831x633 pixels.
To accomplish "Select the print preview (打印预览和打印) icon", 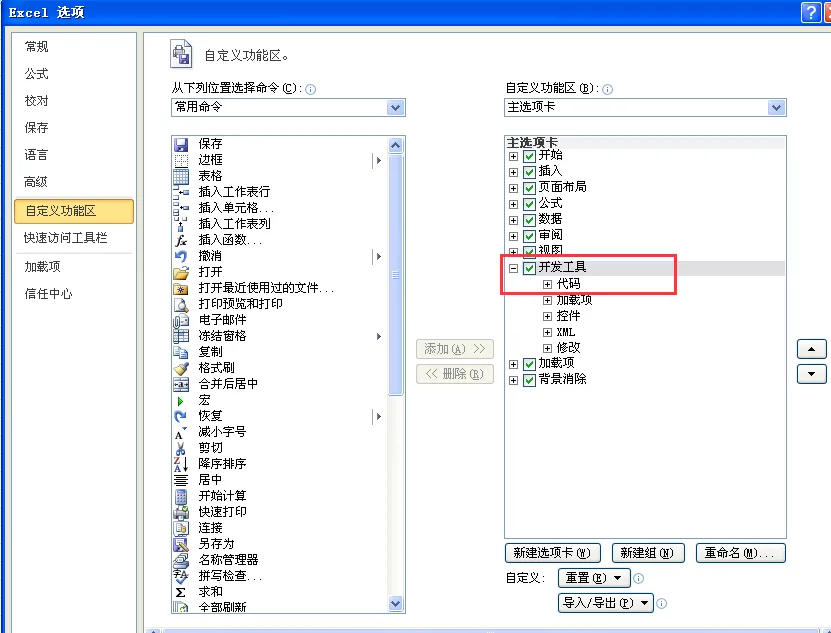I will [x=181, y=304].
